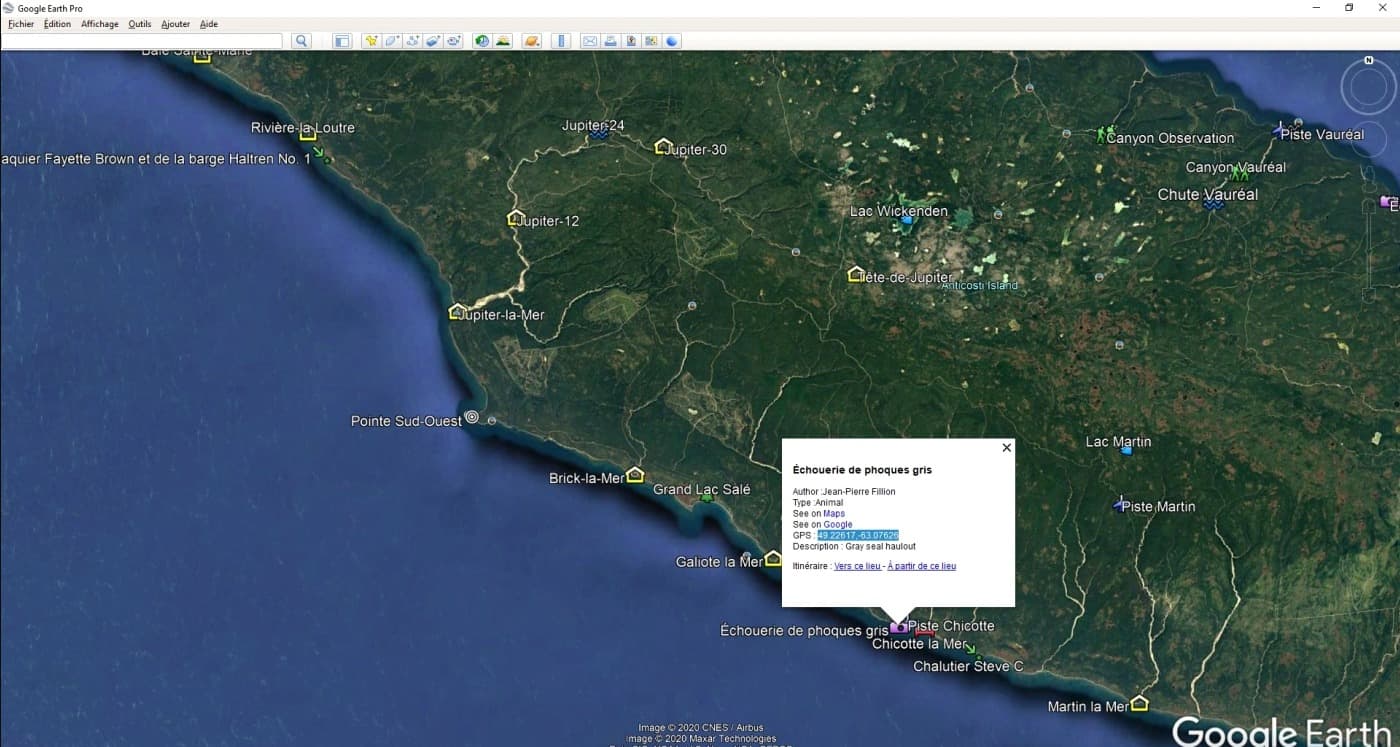Open the Outils menu
This screenshot has height=747, width=1400.
pyautogui.click(x=139, y=24)
